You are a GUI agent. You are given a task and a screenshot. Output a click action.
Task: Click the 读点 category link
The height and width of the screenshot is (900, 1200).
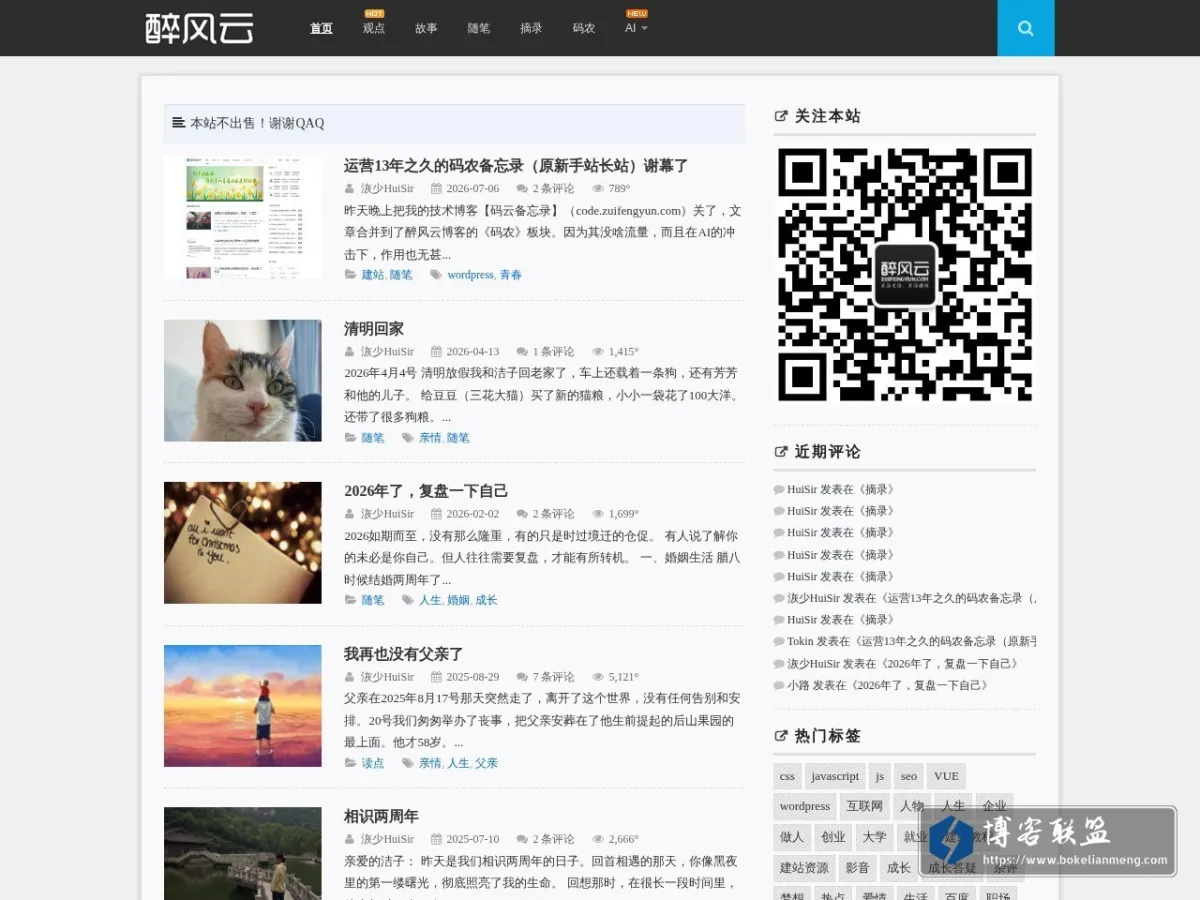point(373,763)
